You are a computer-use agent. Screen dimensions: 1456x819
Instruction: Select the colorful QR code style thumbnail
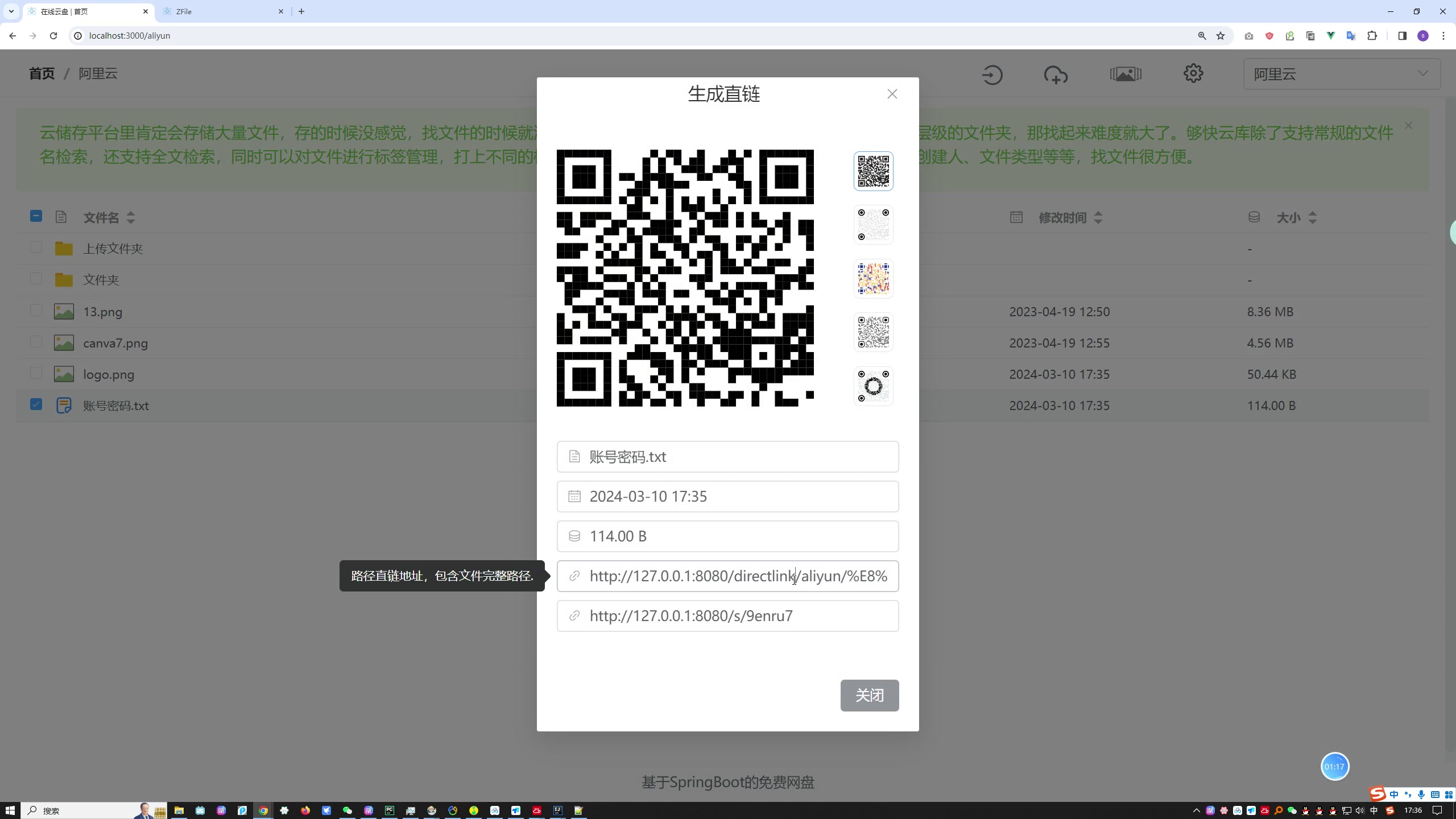coord(873,279)
